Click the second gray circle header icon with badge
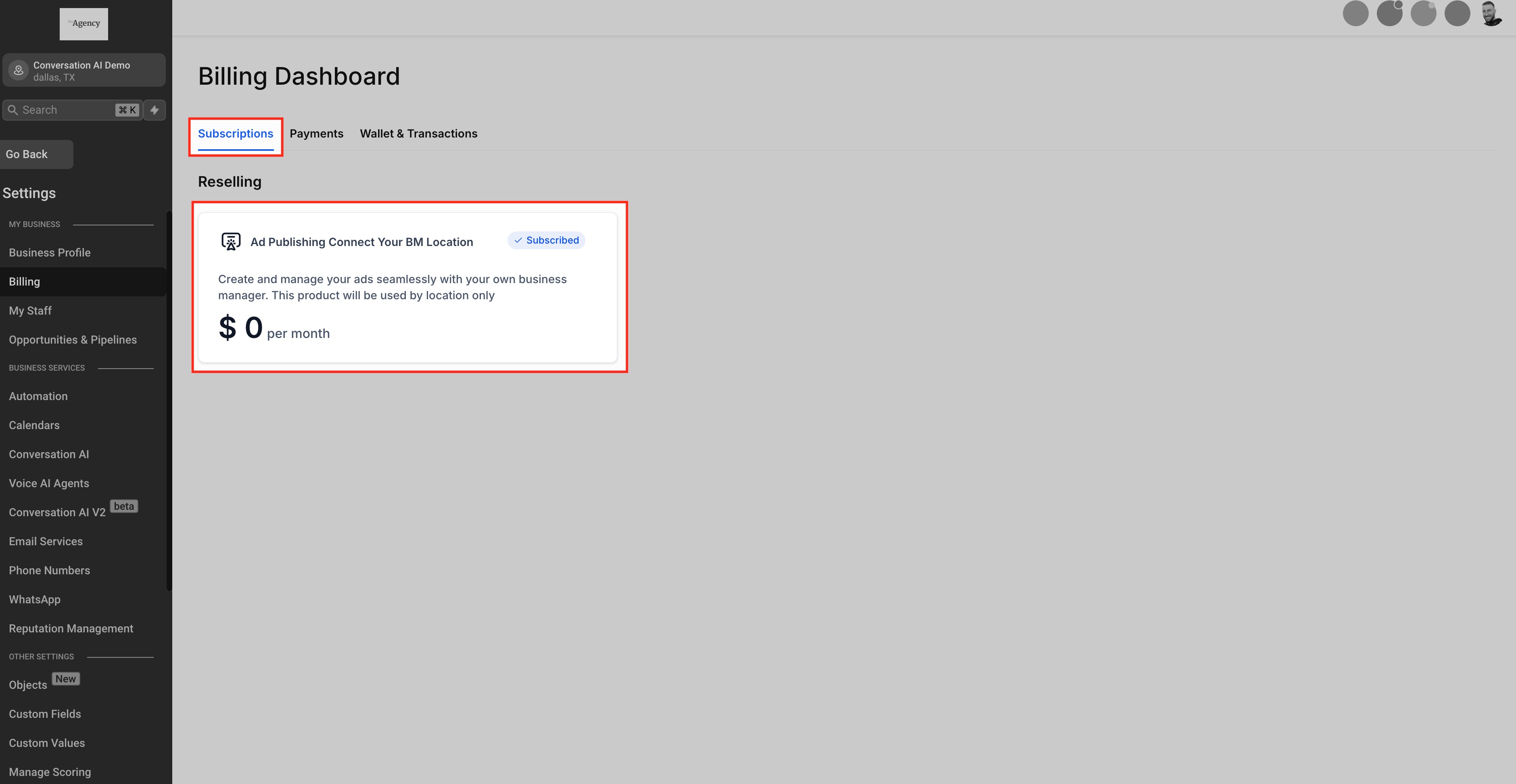 pos(1389,14)
